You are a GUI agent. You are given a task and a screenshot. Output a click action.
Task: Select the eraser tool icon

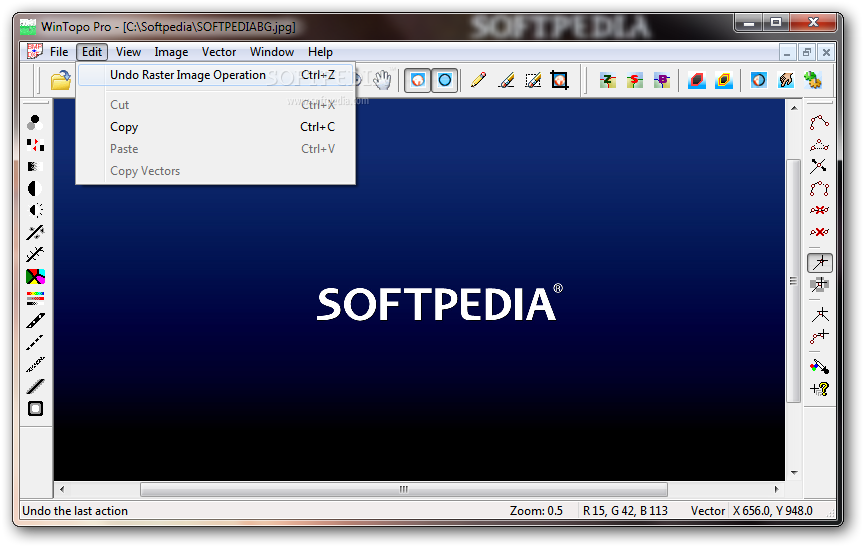click(506, 80)
